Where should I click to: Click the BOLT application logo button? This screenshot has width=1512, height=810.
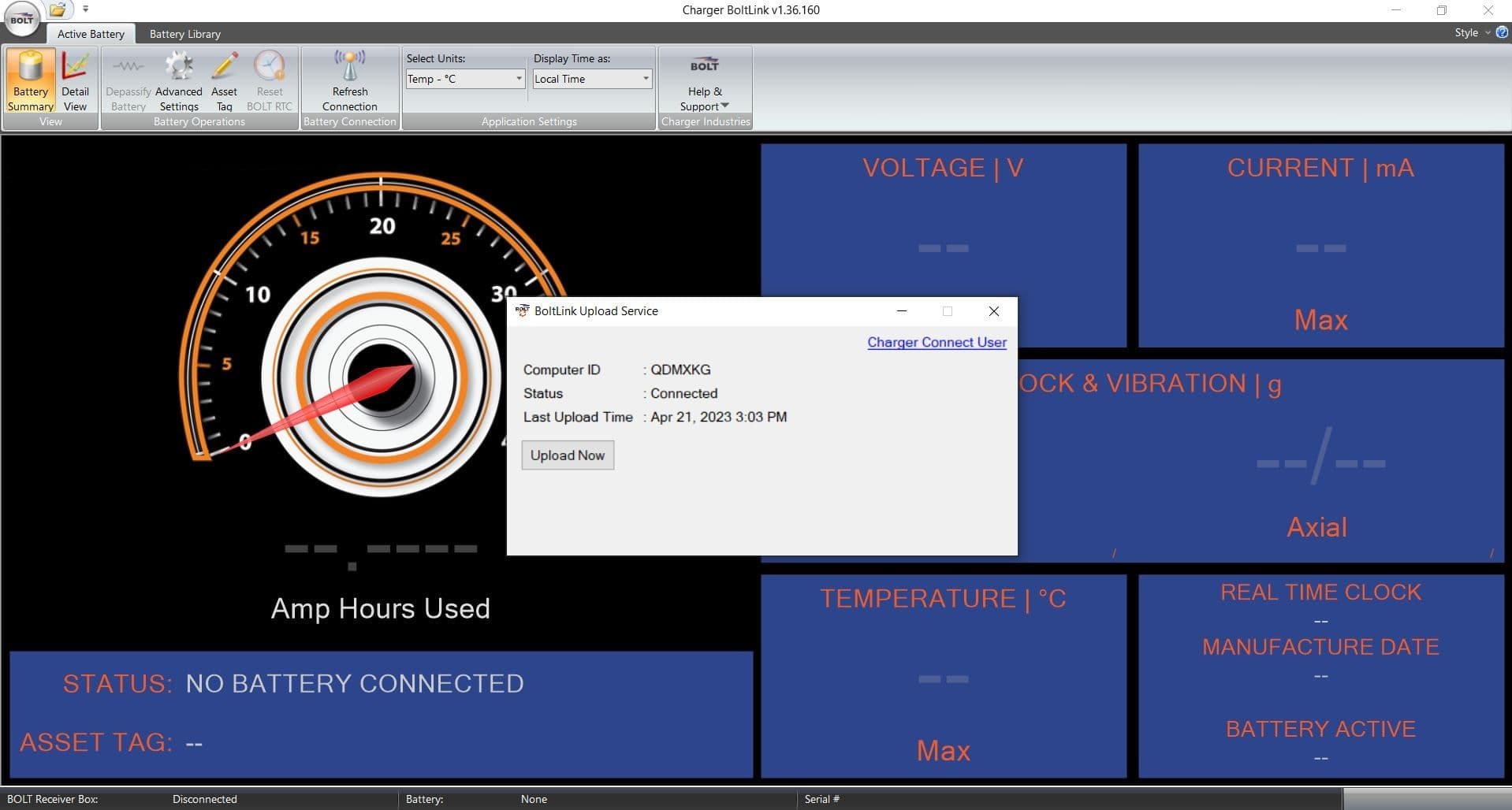pyautogui.click(x=22, y=20)
